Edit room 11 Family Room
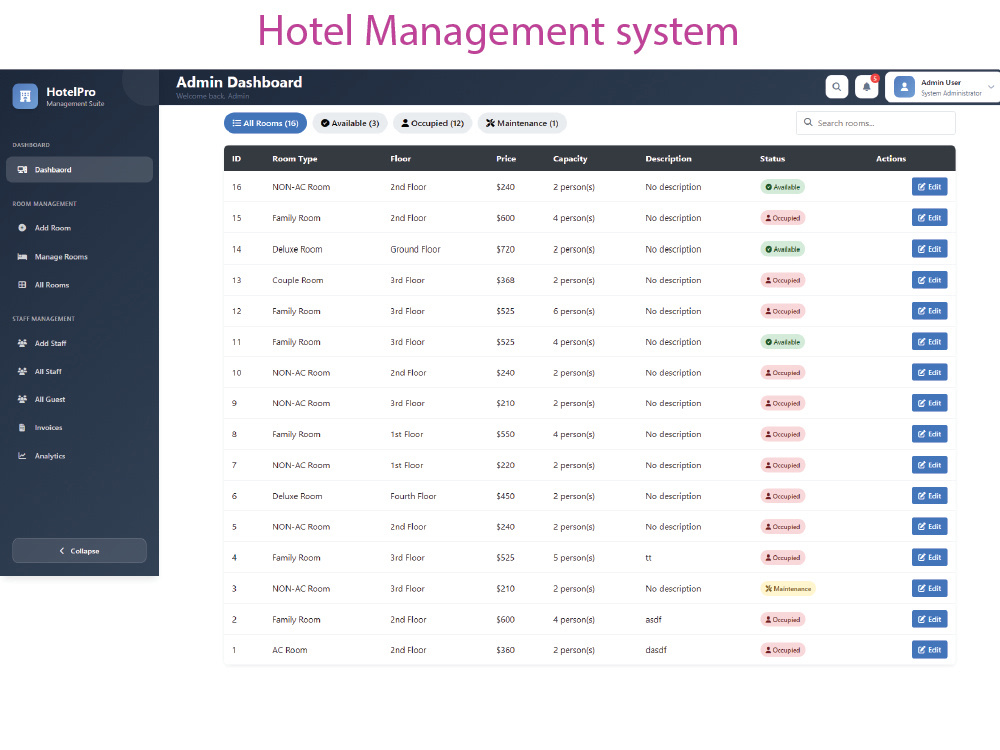 point(929,342)
